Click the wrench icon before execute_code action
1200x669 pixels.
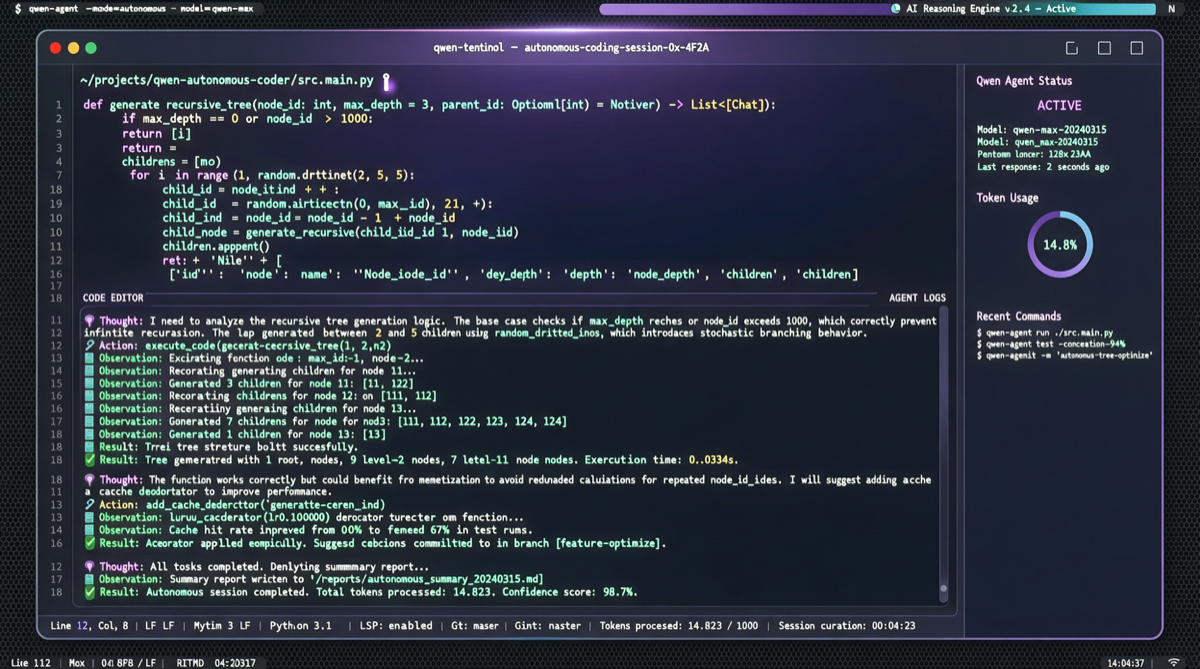point(89,345)
